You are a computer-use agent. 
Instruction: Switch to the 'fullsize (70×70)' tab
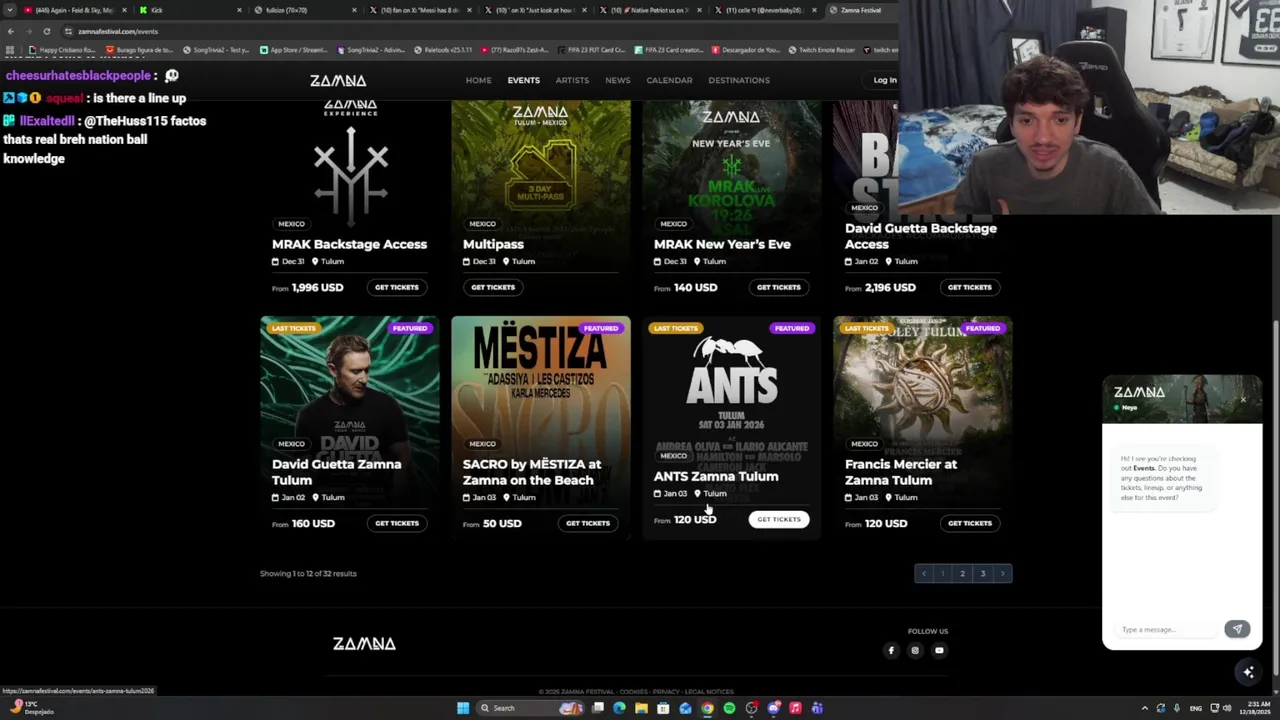pos(305,10)
